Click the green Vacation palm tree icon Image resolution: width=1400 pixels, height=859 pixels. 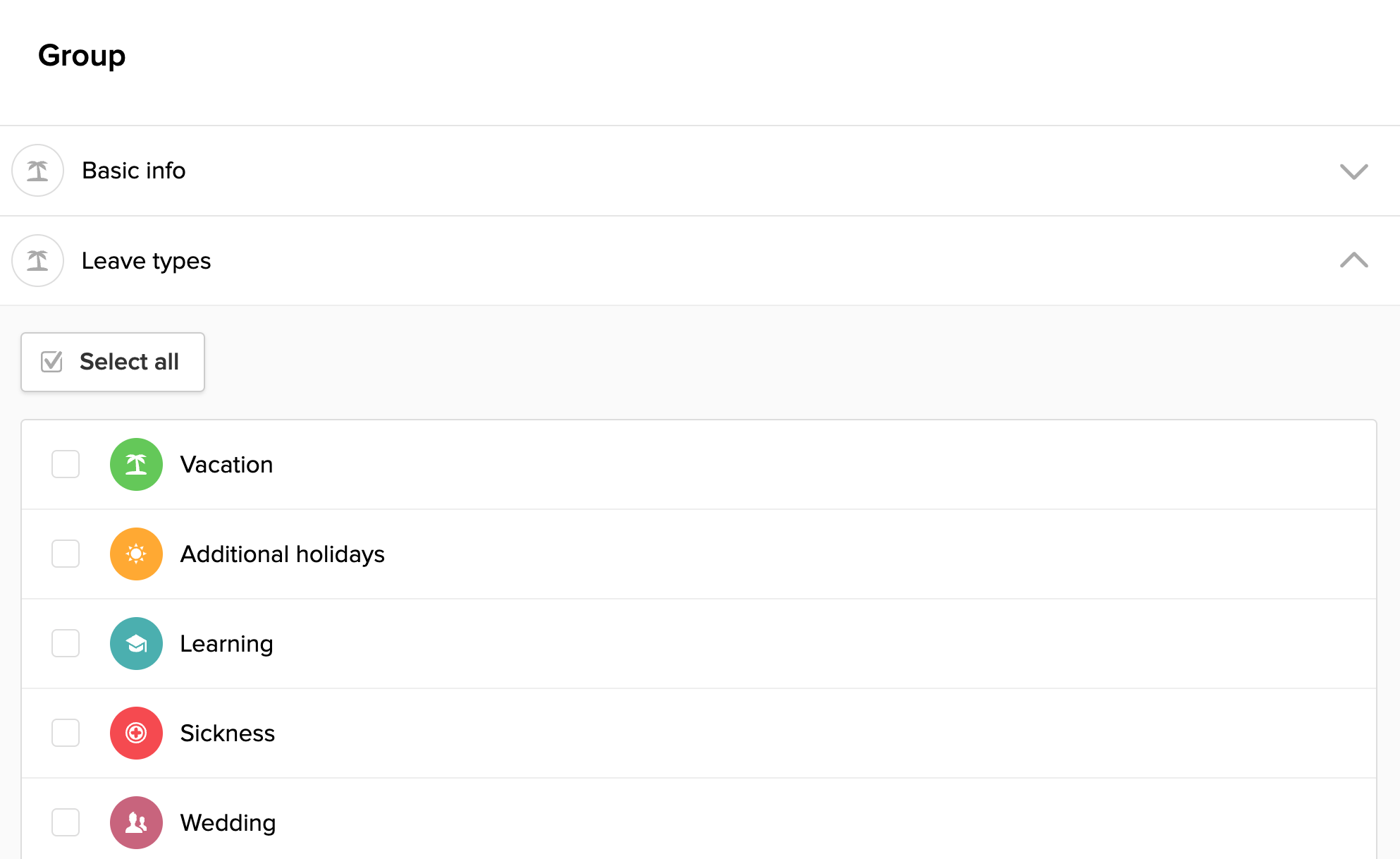pyautogui.click(x=136, y=464)
